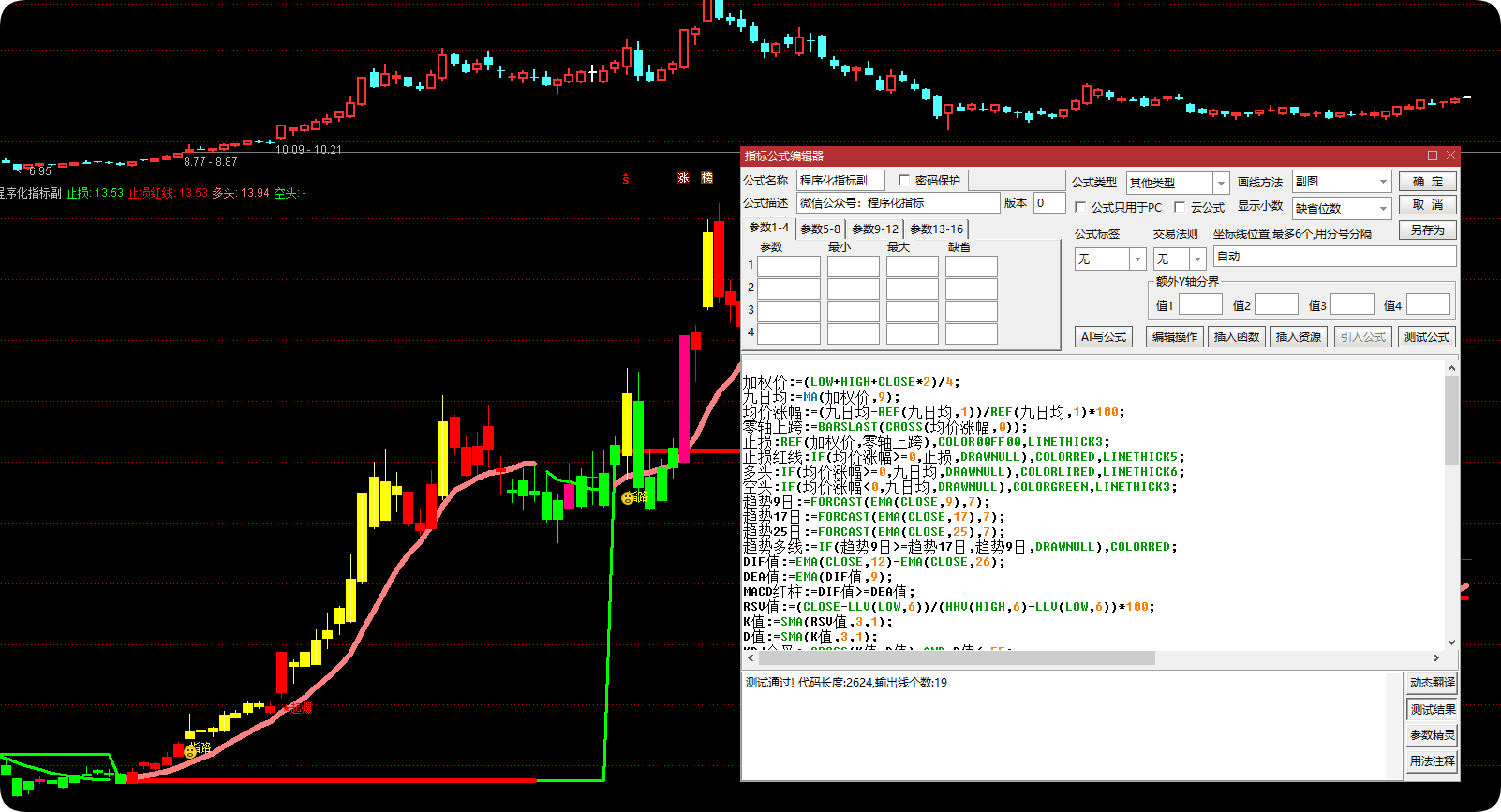Focus the 坐标线位置 field showing 自动
1501x812 pixels.
(1335, 257)
